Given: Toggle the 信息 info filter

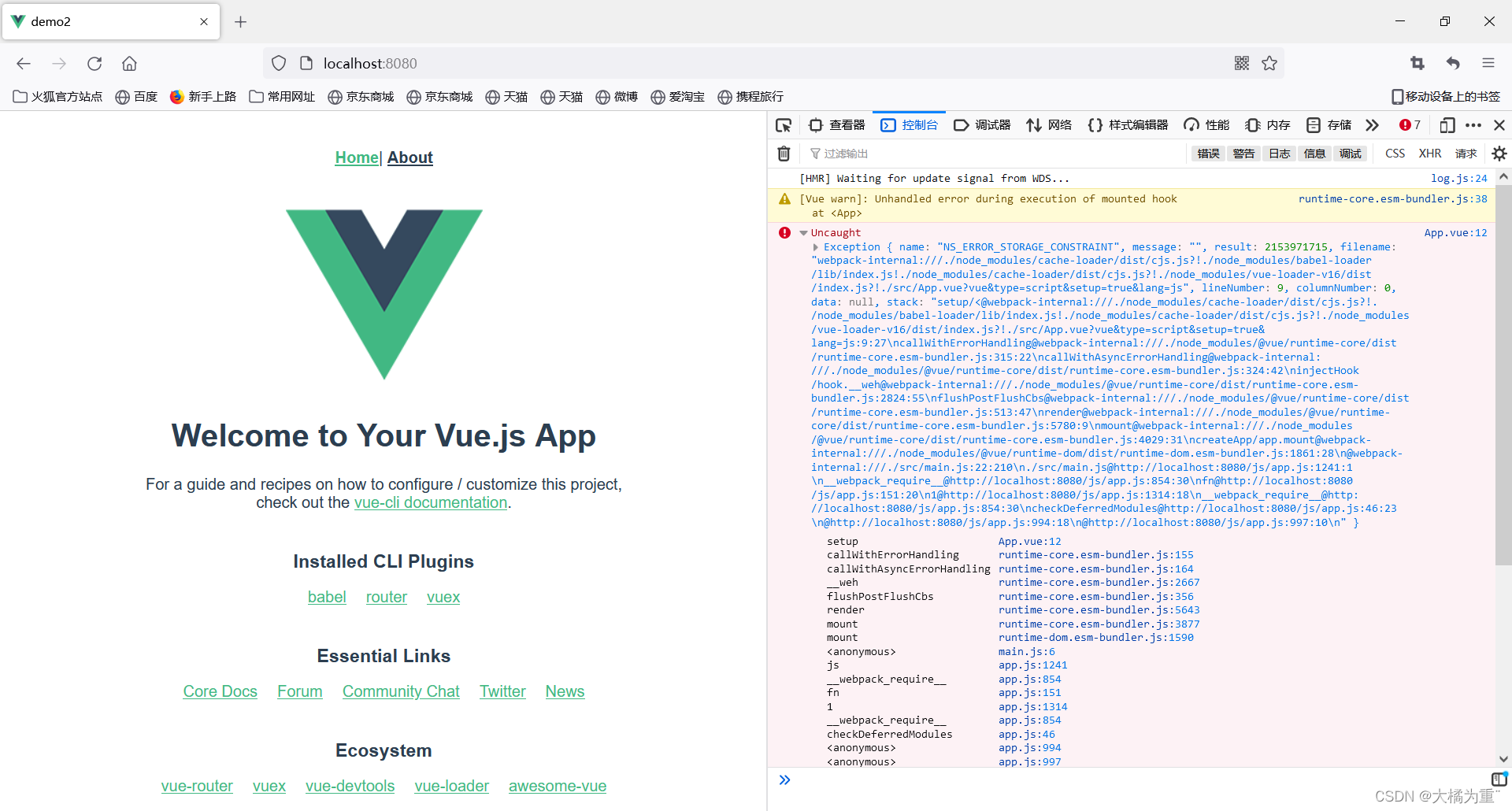Looking at the screenshot, I should click(x=1314, y=154).
